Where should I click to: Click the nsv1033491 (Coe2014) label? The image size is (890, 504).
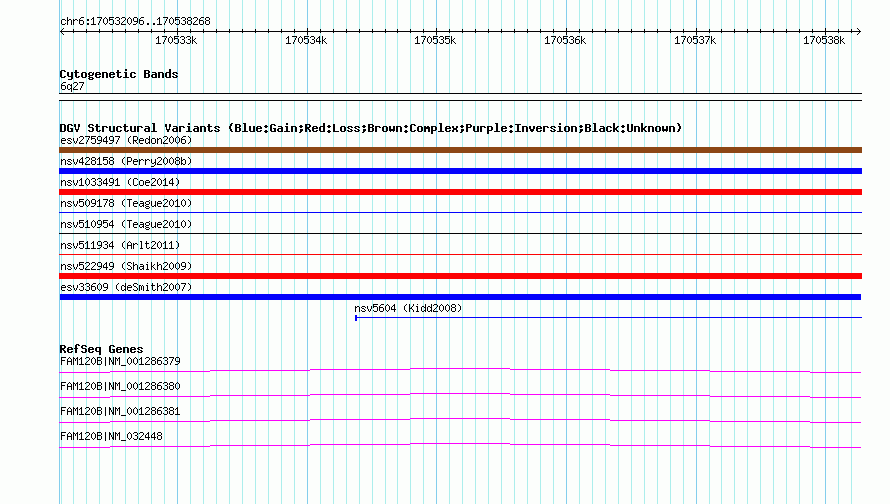(x=120, y=182)
